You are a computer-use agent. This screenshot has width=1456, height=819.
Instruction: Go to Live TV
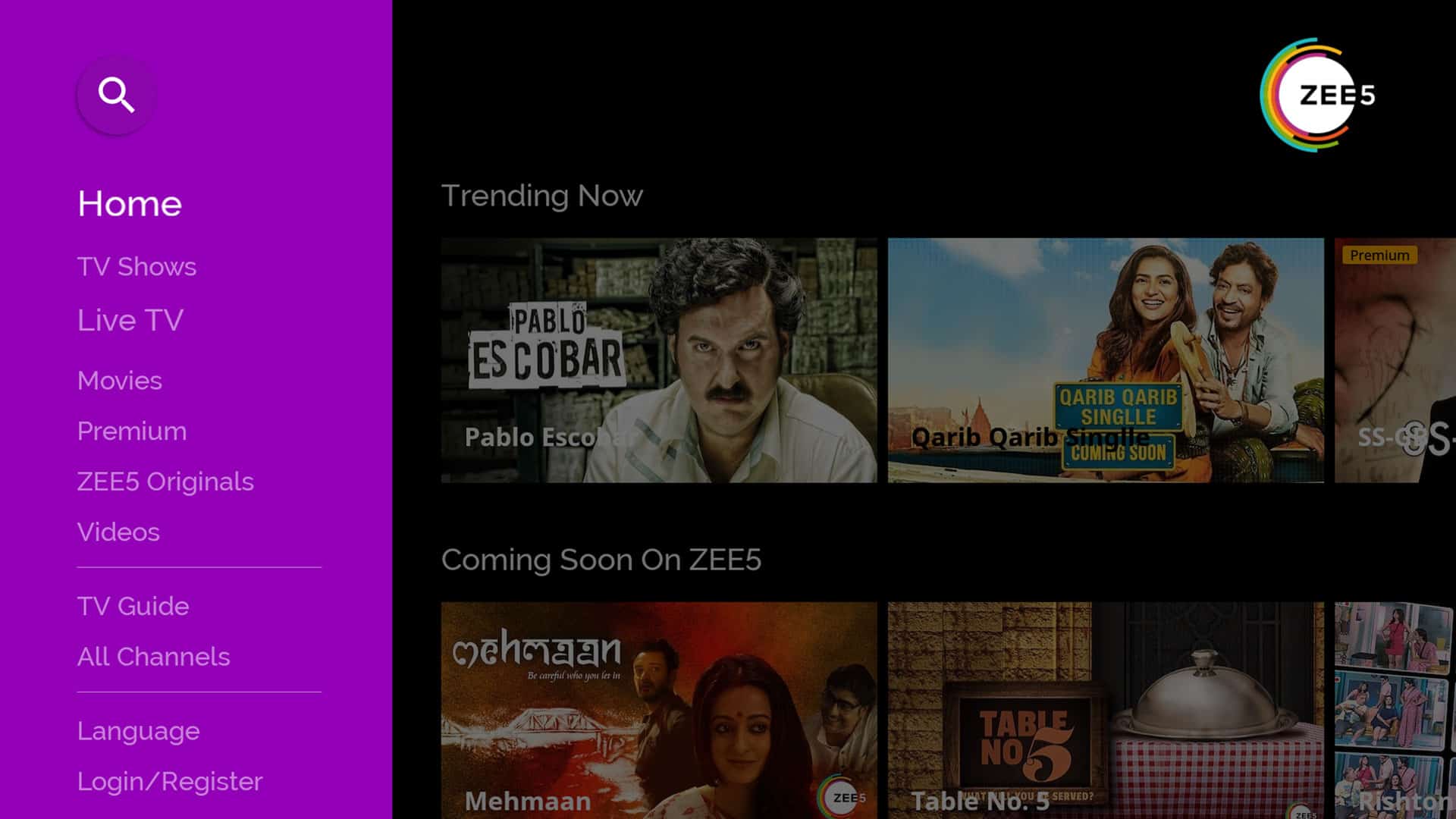click(130, 319)
